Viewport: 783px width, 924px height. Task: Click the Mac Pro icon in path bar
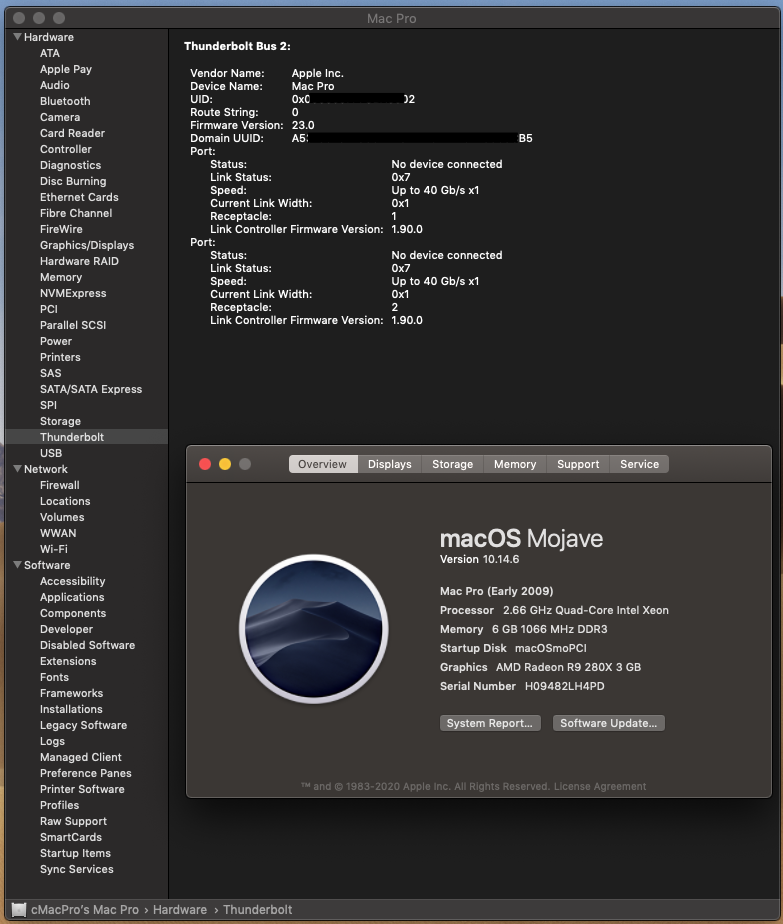click(19, 910)
